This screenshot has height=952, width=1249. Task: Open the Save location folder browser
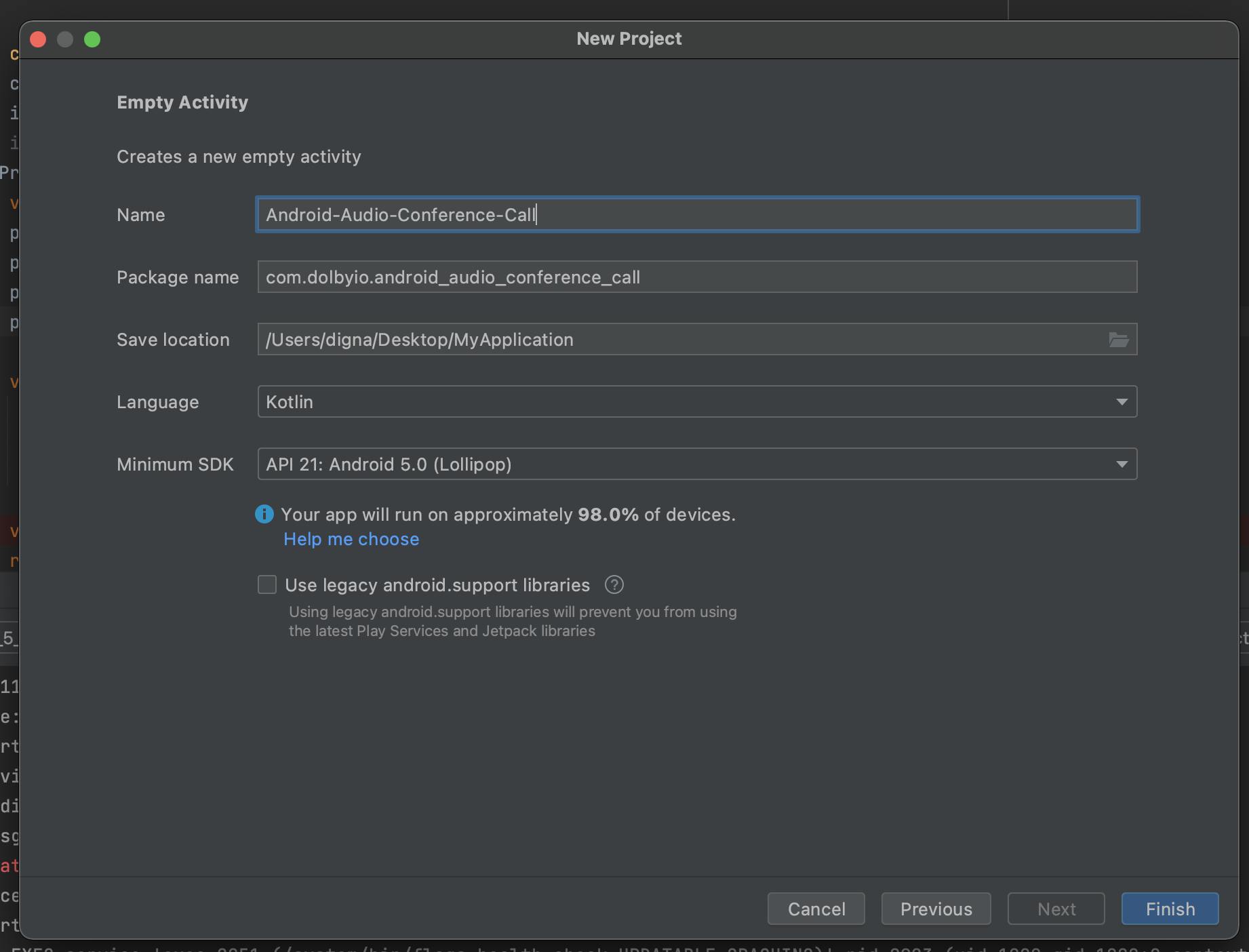tap(1119, 339)
